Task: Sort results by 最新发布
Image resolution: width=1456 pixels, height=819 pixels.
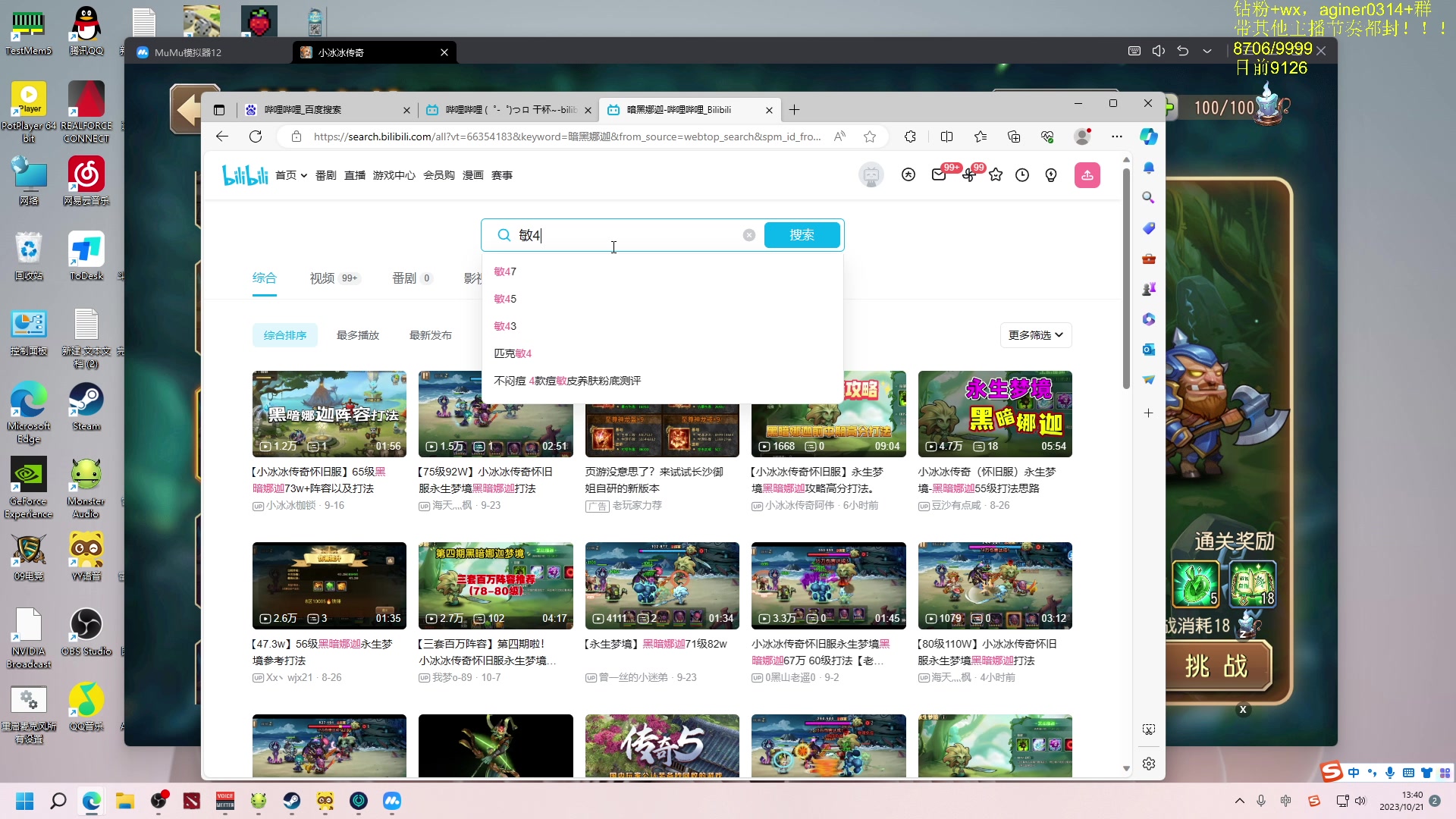Action: [x=431, y=335]
